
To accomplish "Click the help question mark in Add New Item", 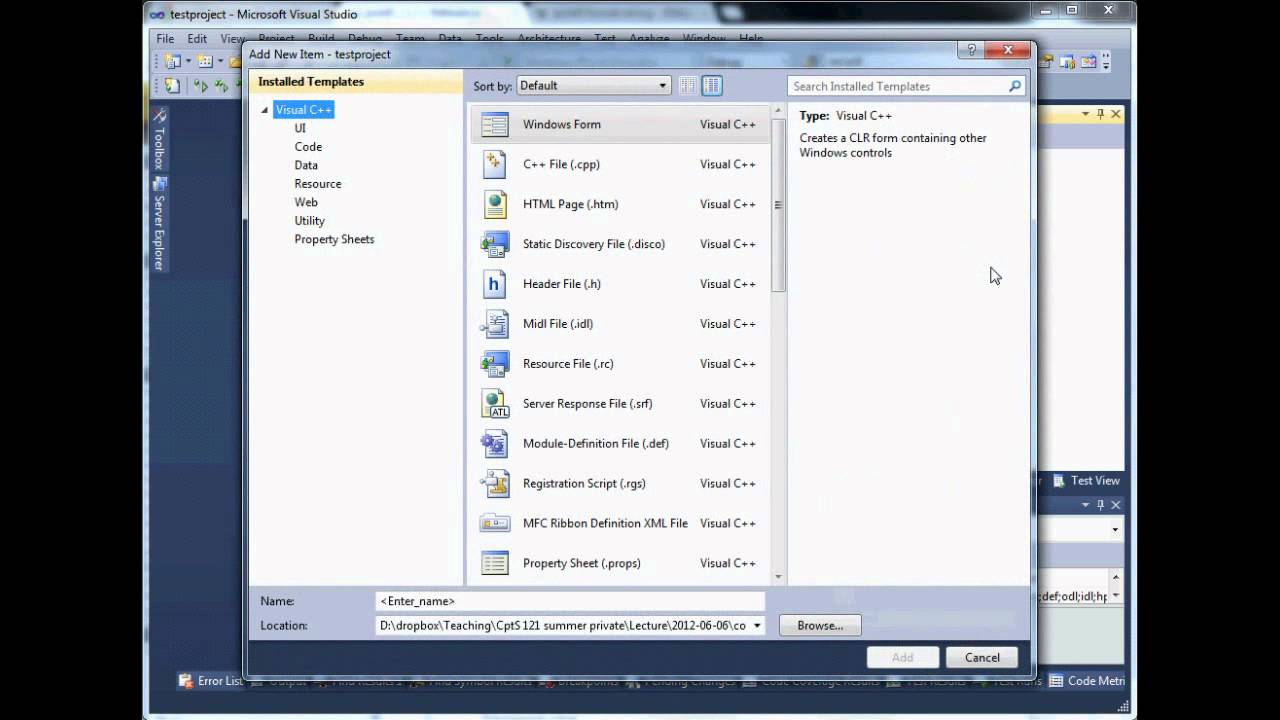I will click(x=969, y=51).
